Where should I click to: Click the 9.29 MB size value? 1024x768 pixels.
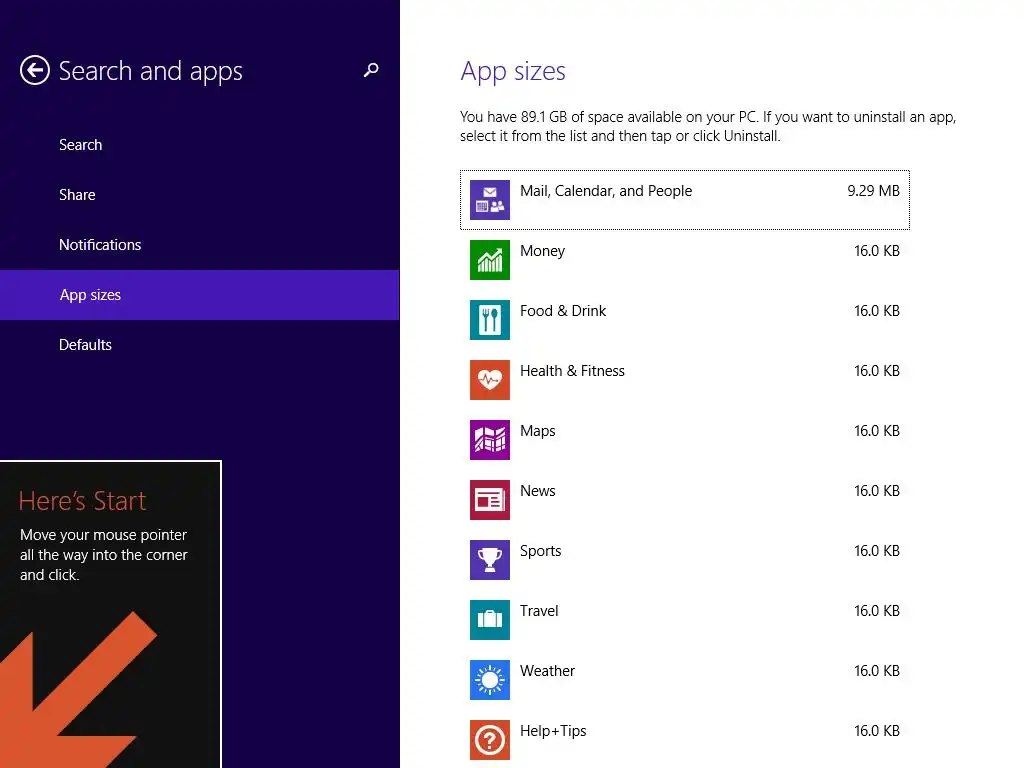click(x=873, y=191)
